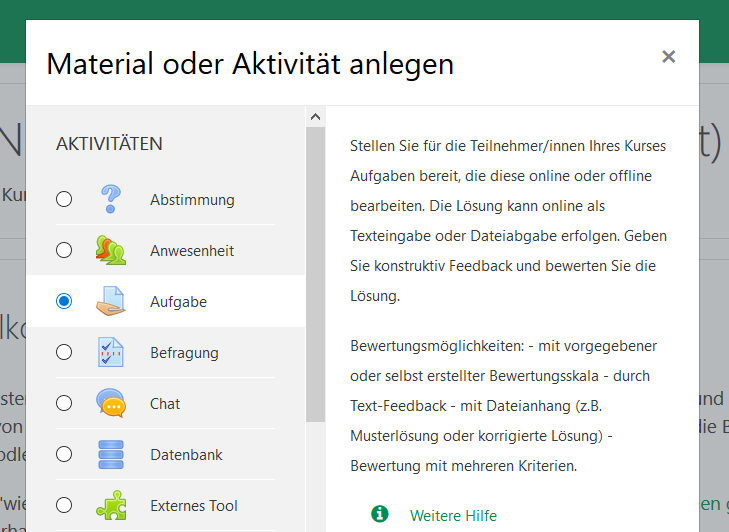
Task: Select the Chat radio button
Action: click(x=64, y=403)
